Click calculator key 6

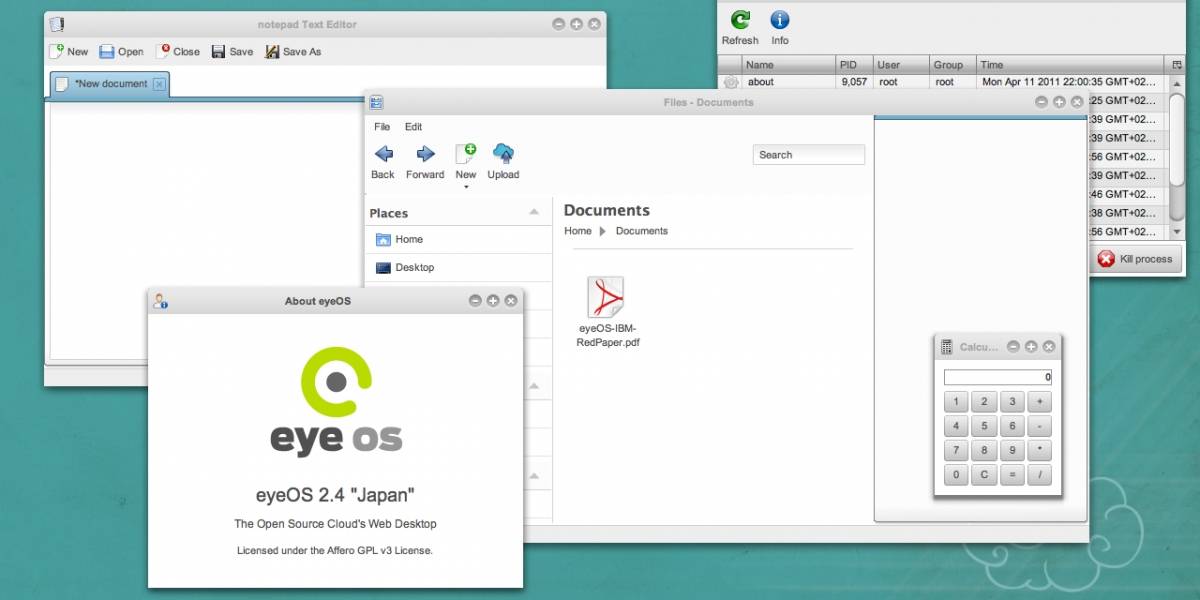coord(1012,426)
